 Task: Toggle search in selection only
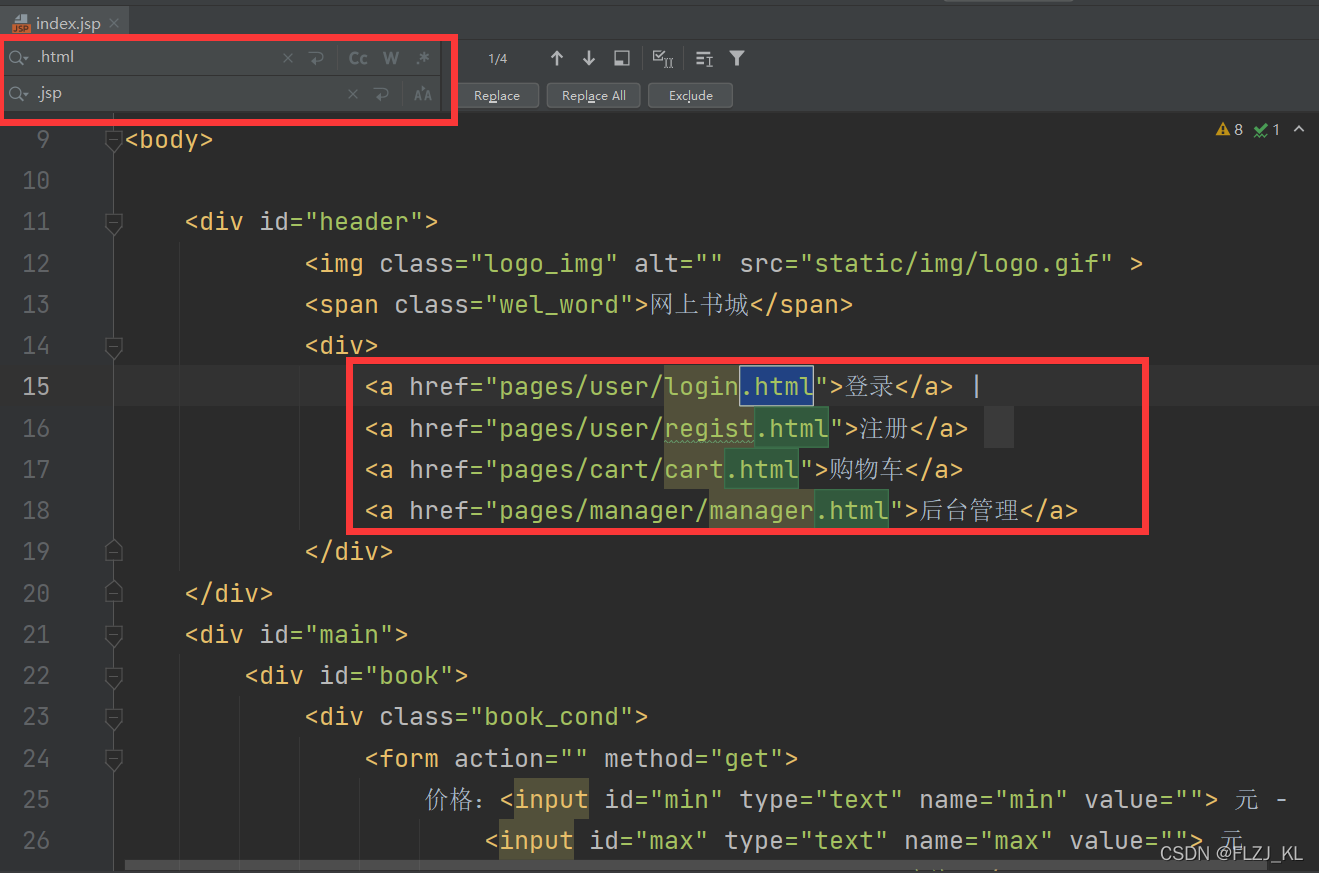[x=704, y=59]
